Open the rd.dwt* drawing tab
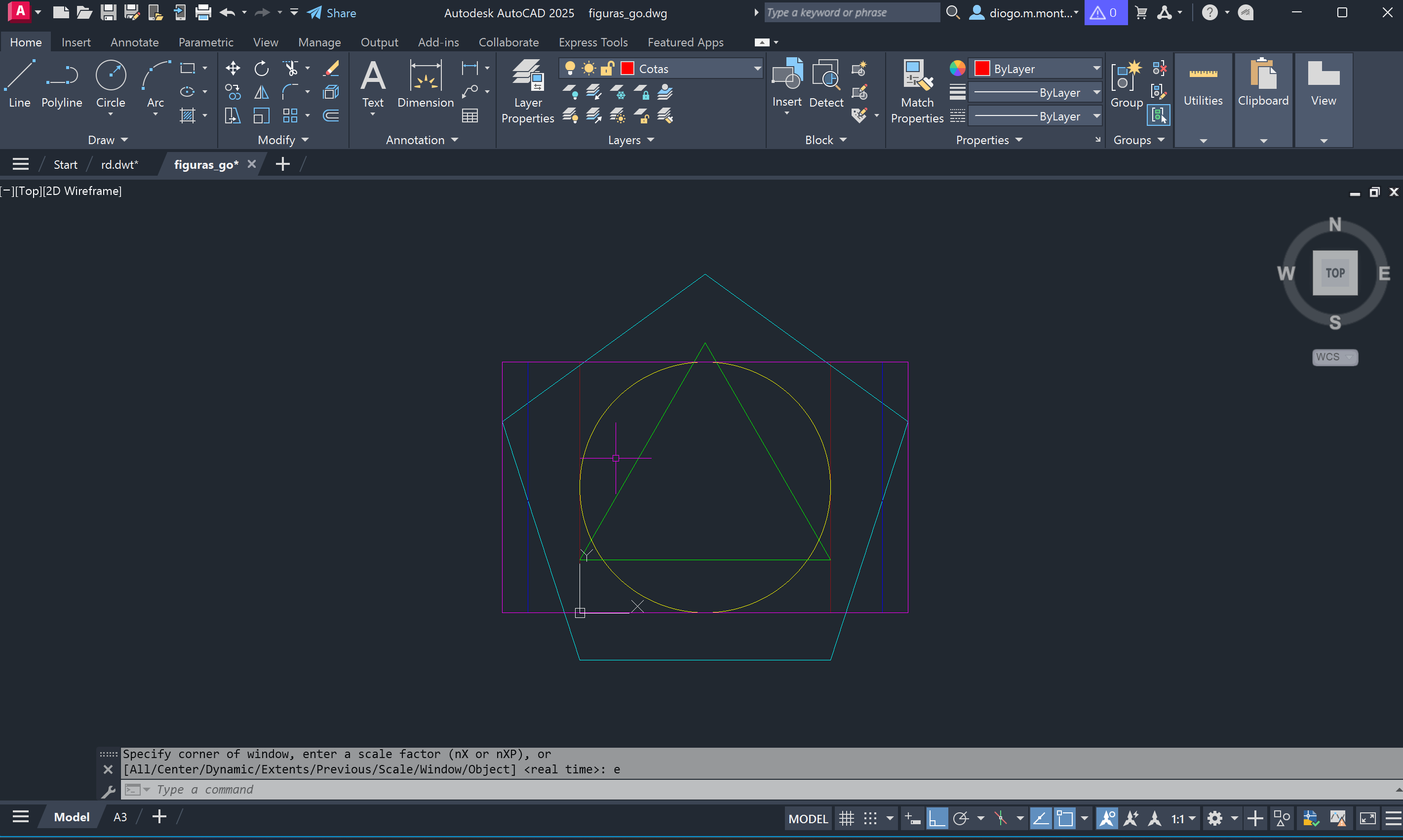This screenshot has height=840, width=1403. point(119,165)
